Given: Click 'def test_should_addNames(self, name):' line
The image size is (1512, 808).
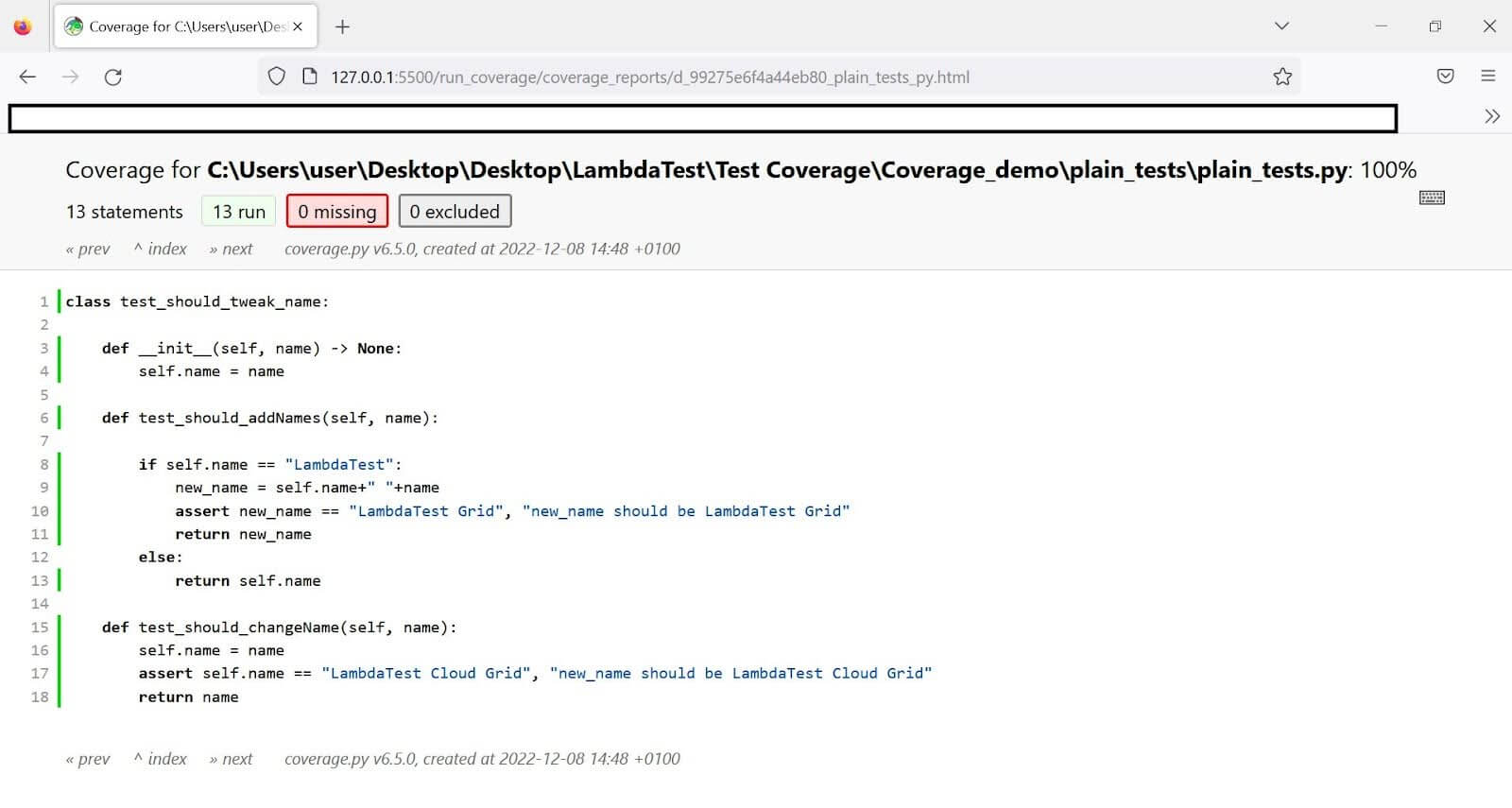Looking at the screenshot, I should point(270,418).
